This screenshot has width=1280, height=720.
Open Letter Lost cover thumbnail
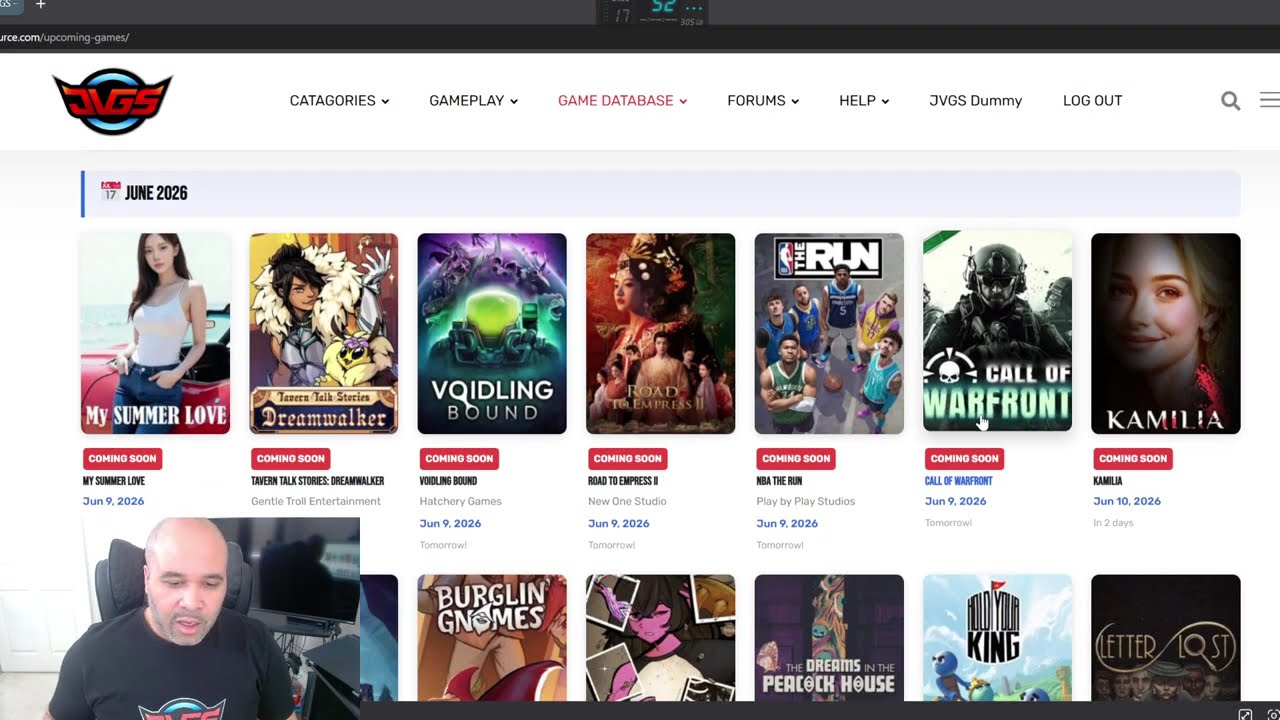tap(1166, 638)
